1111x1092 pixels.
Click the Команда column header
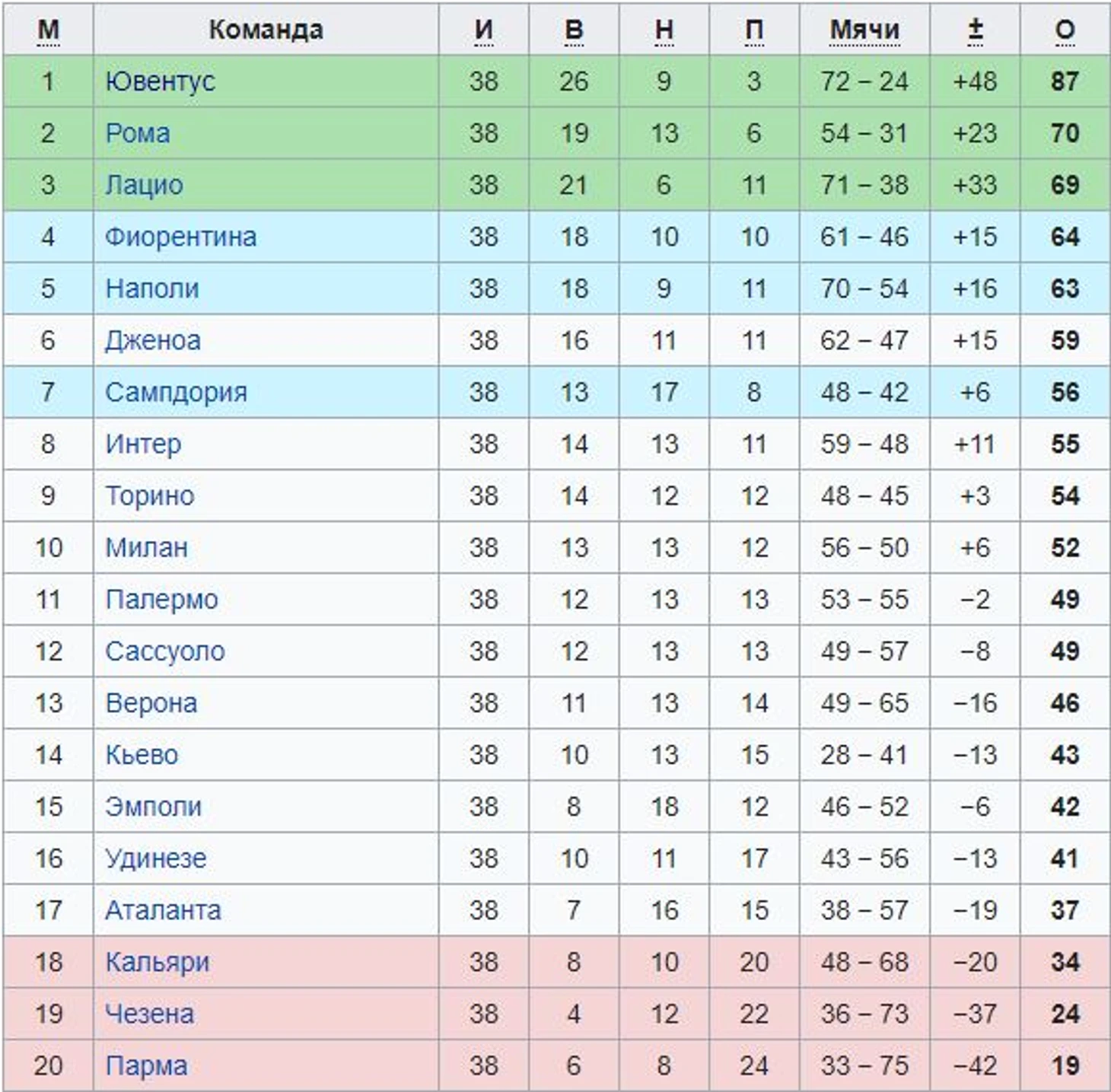point(266,30)
